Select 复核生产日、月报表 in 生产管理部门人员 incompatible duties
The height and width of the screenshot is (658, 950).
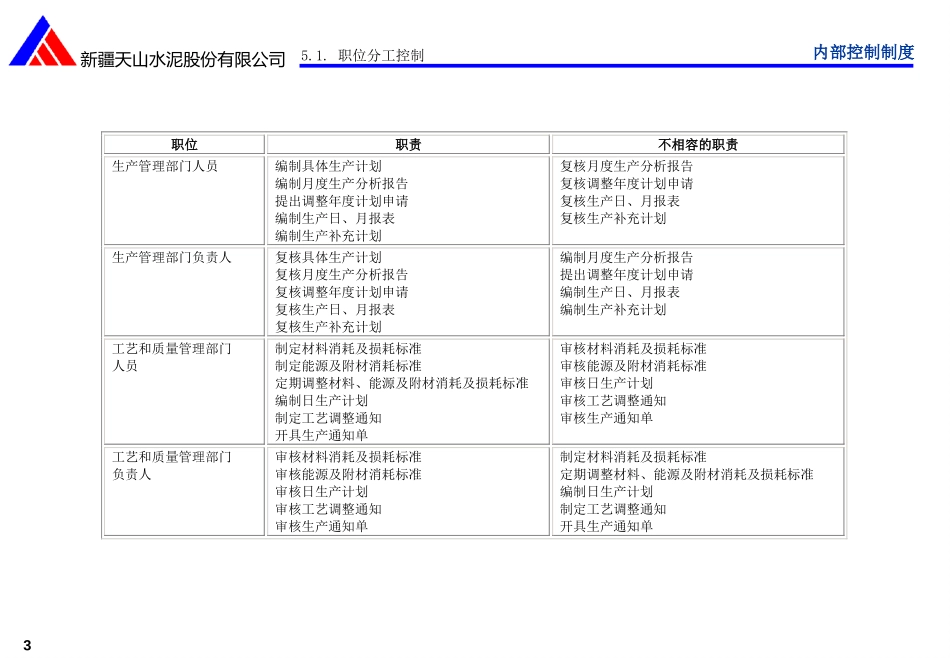point(620,201)
